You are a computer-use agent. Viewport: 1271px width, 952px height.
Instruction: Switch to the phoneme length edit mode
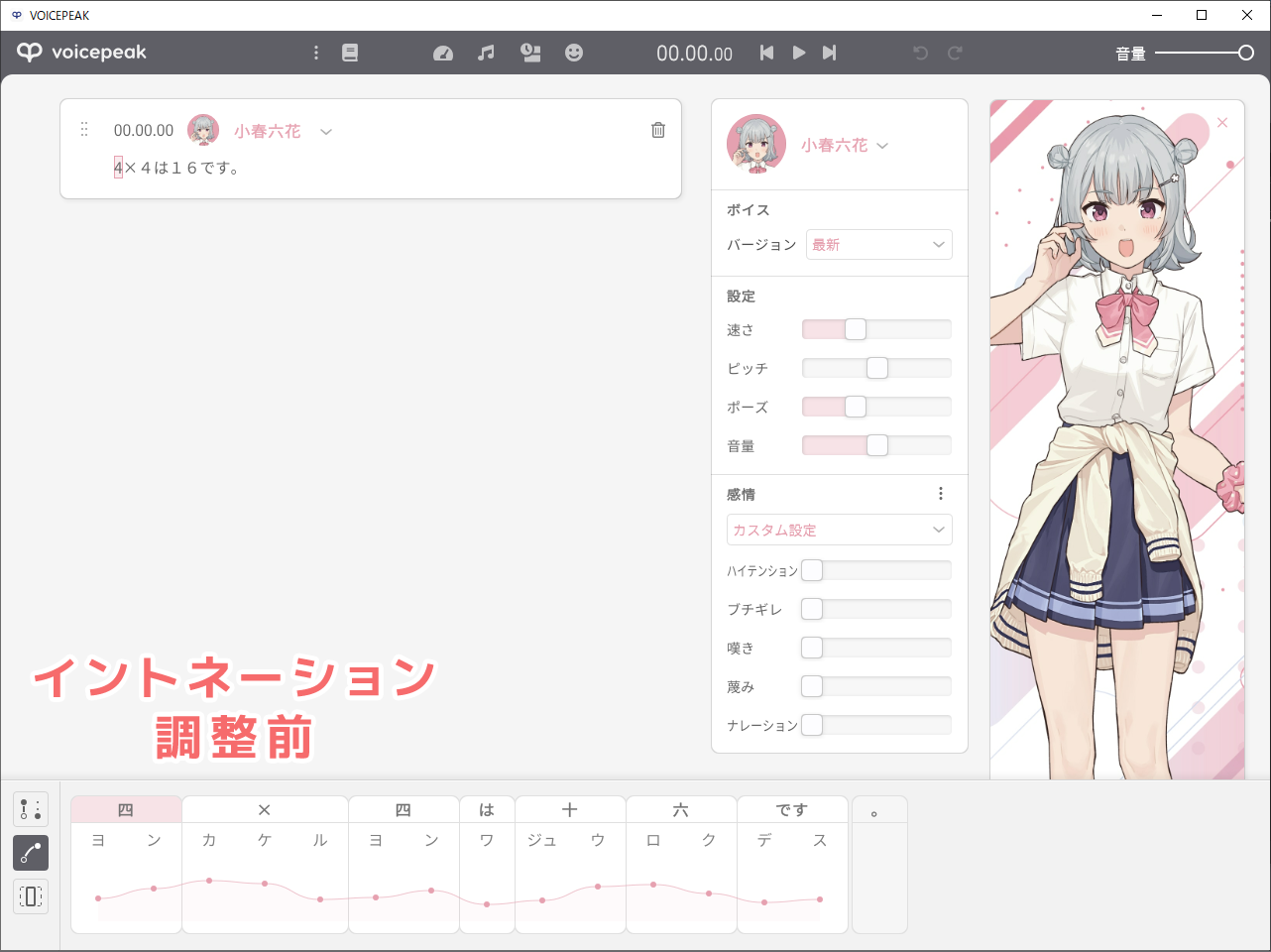(31, 896)
